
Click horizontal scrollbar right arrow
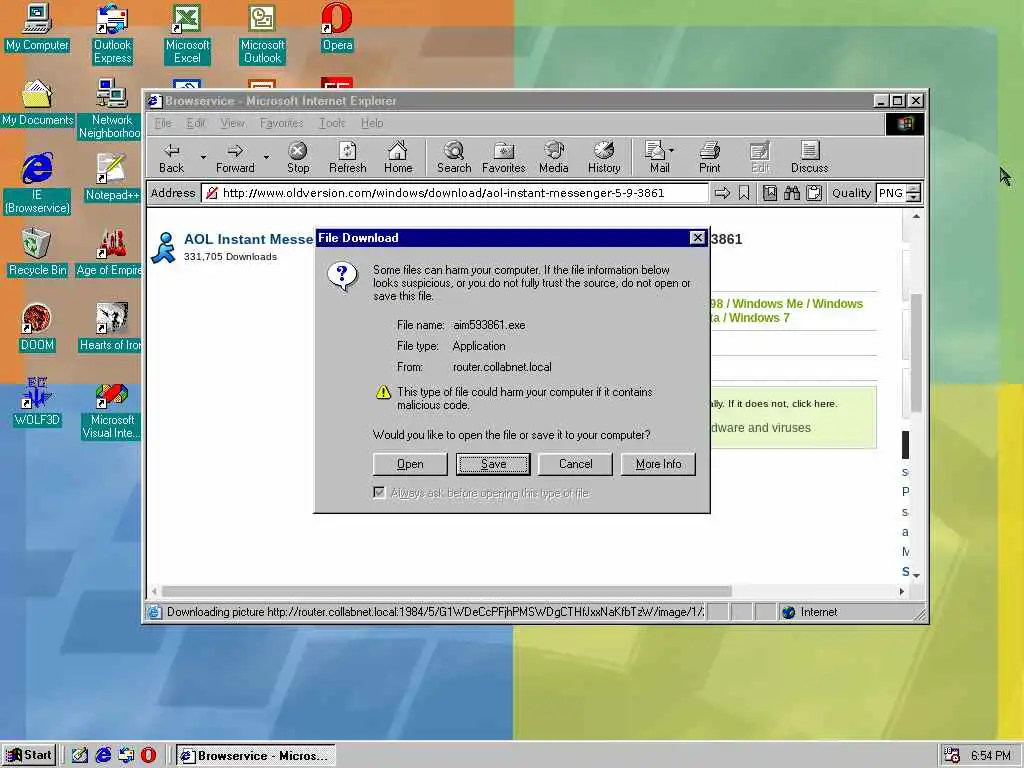902,591
